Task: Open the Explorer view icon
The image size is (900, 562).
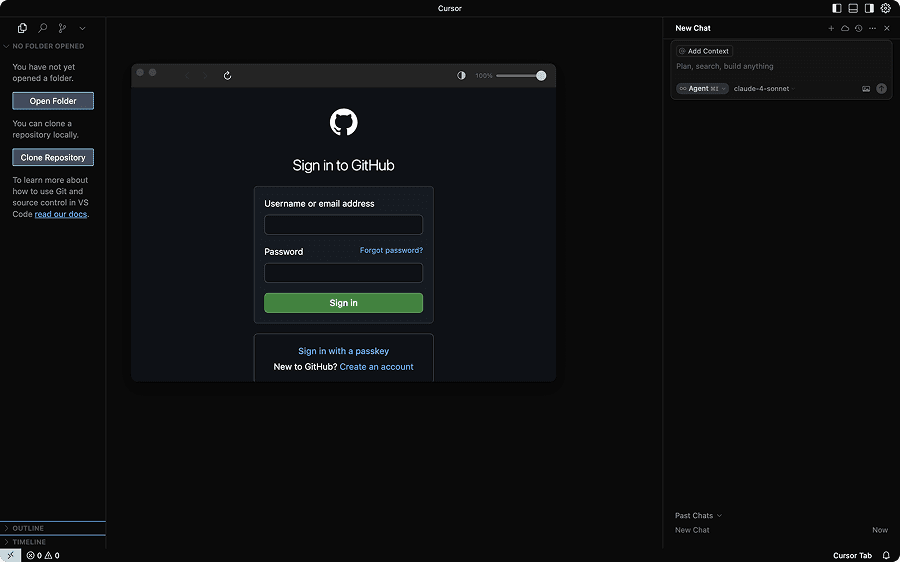Action: pos(22,28)
